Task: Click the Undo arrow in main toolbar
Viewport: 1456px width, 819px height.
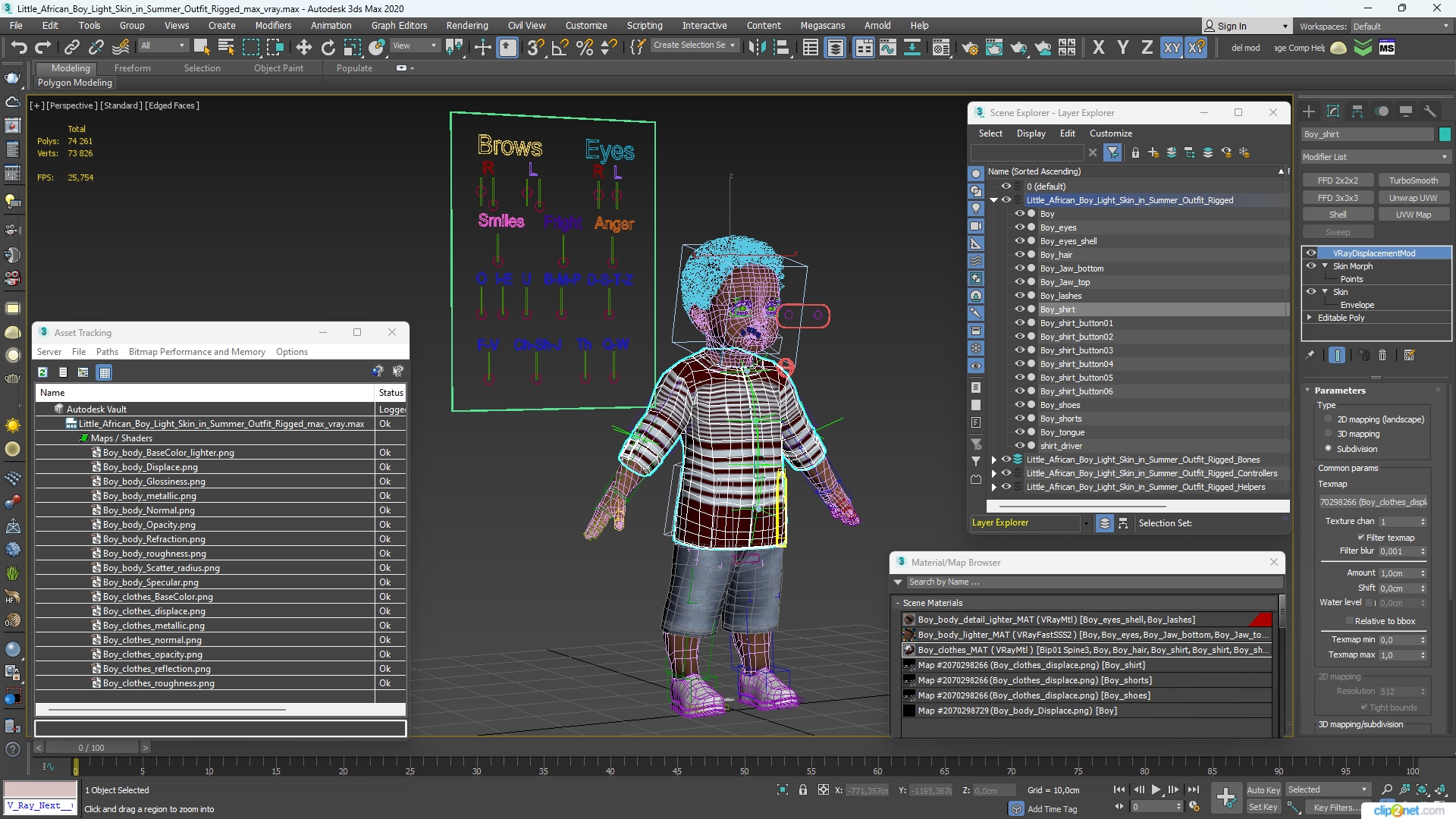Action: 19,47
